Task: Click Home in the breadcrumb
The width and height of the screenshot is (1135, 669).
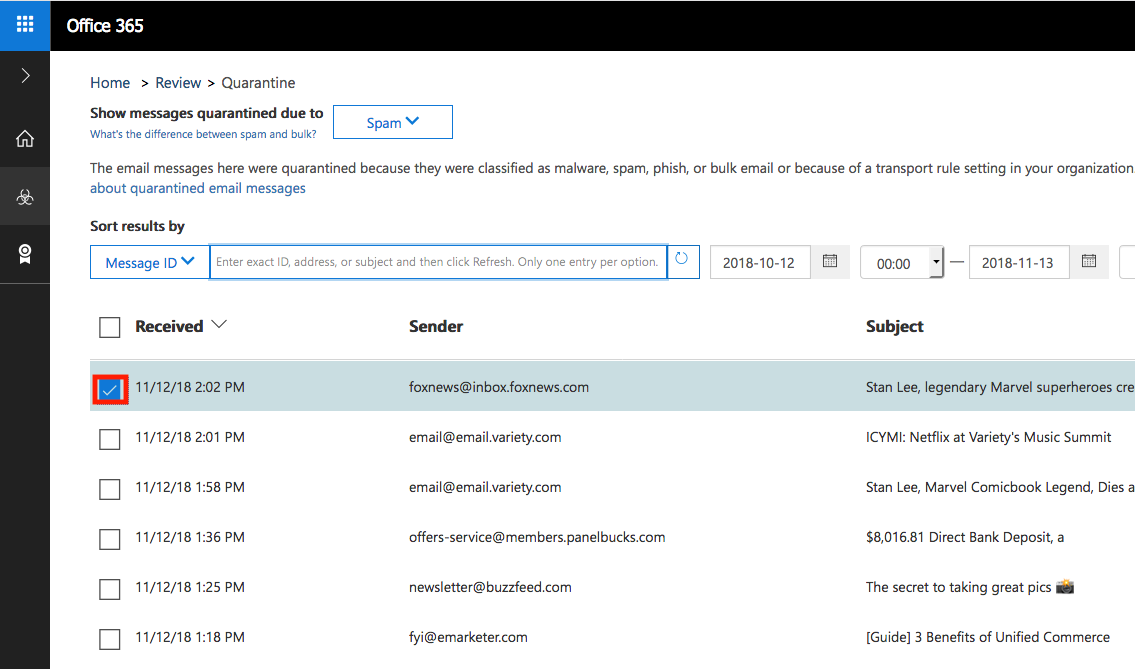Action: [x=110, y=83]
